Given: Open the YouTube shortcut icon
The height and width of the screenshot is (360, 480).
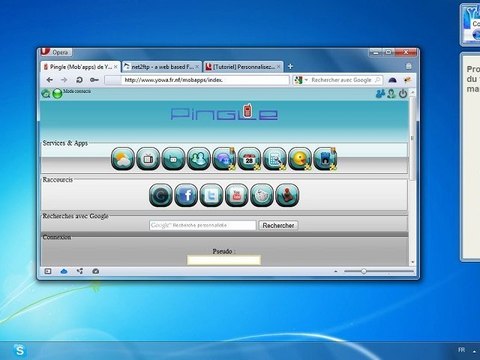Looking at the screenshot, I should click(237, 195).
